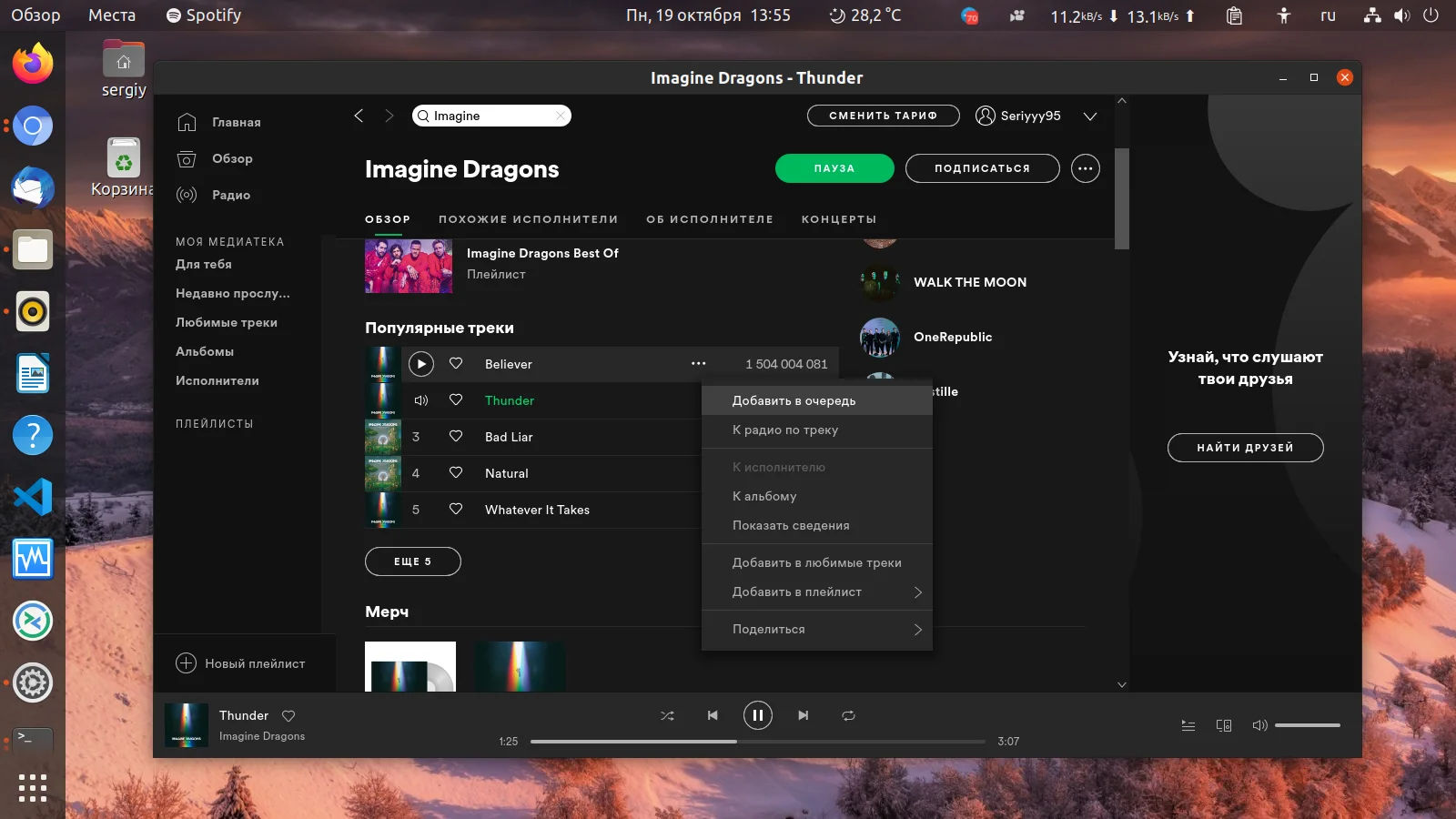Skip to the next track

tap(803, 715)
